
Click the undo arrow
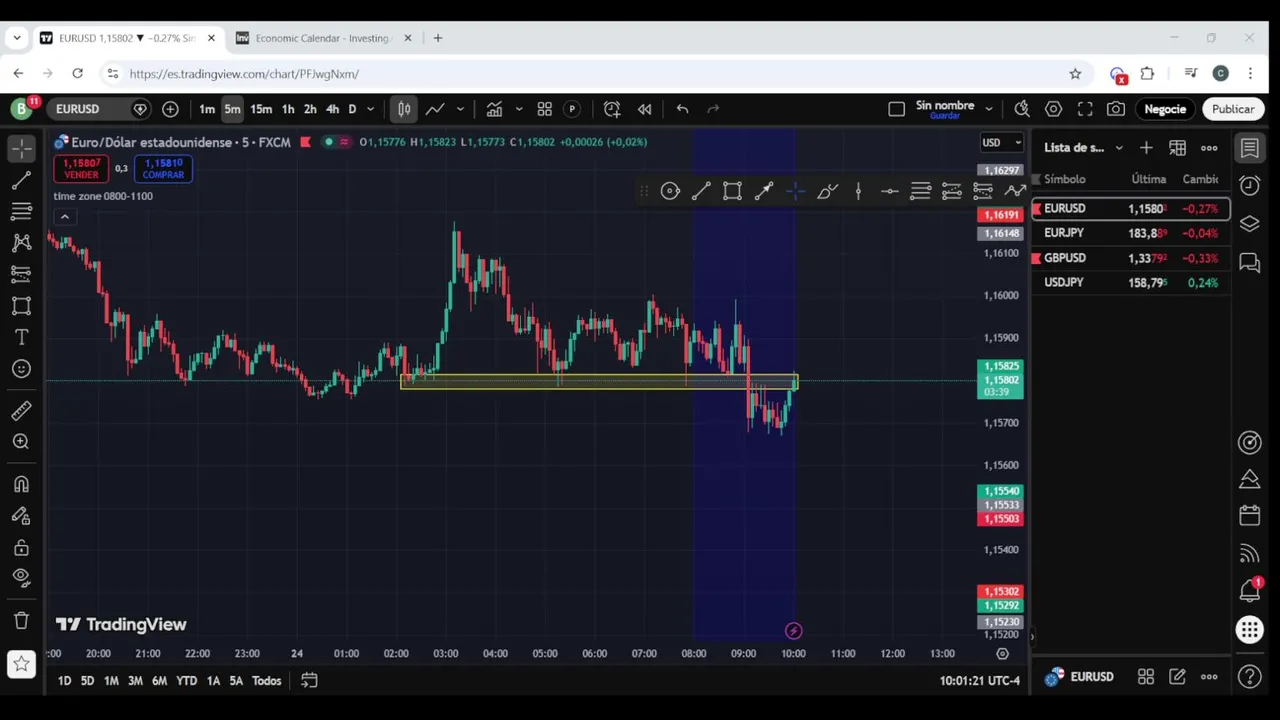682,109
